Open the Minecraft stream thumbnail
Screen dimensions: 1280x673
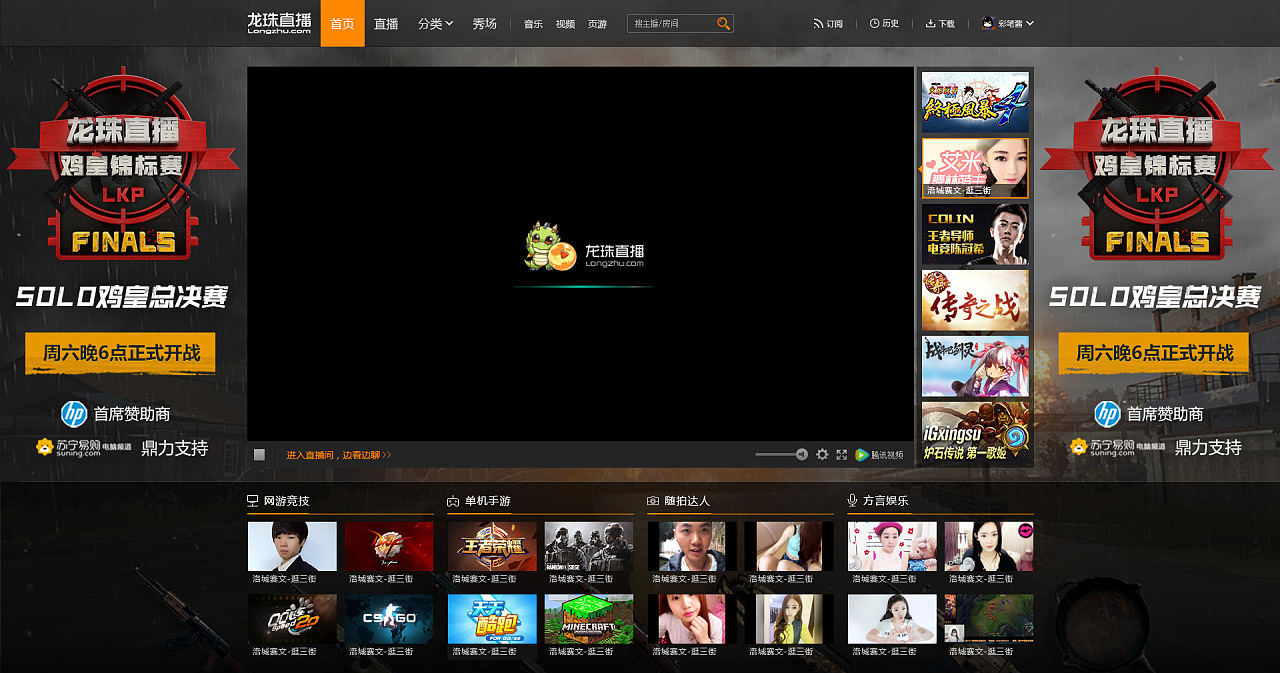click(x=588, y=619)
